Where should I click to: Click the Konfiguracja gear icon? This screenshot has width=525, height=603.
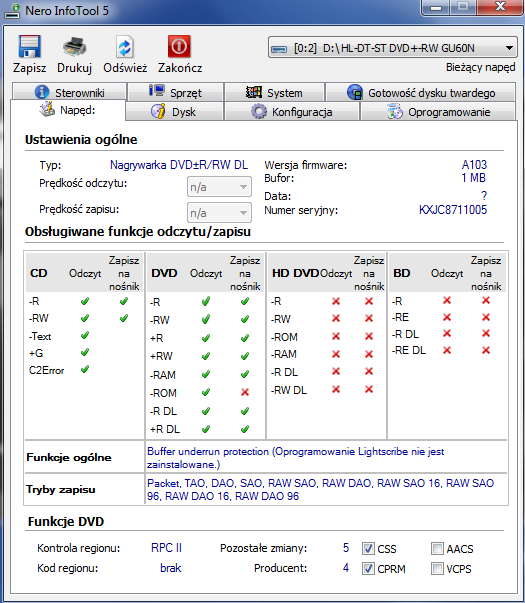pos(258,112)
